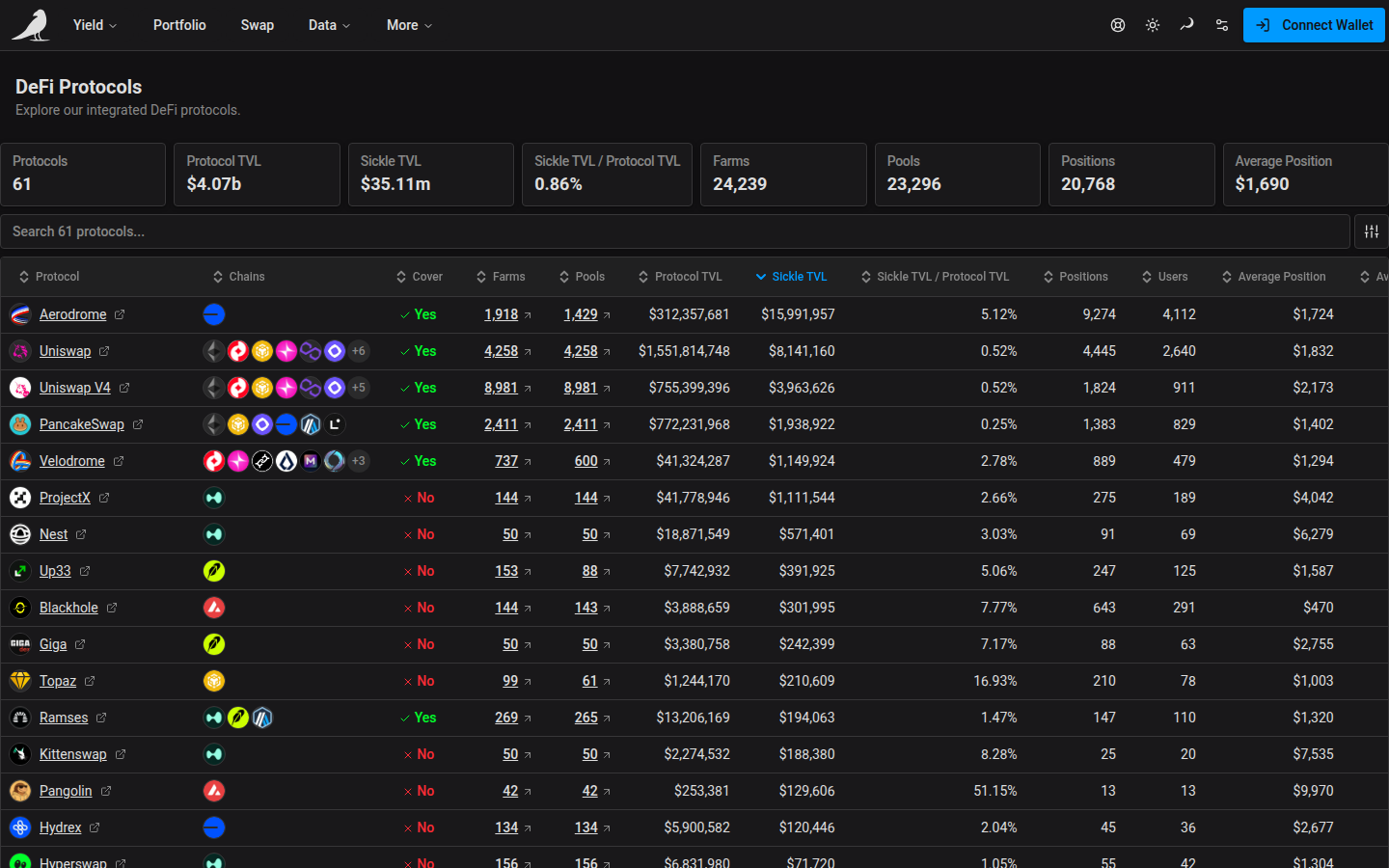Sort by the Users column header
Viewport: 1389px width, 868px height.
click(1164, 277)
